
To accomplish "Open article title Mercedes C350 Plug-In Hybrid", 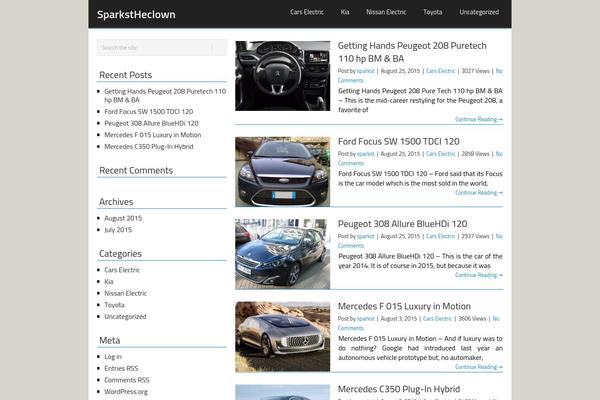I will pos(399,389).
